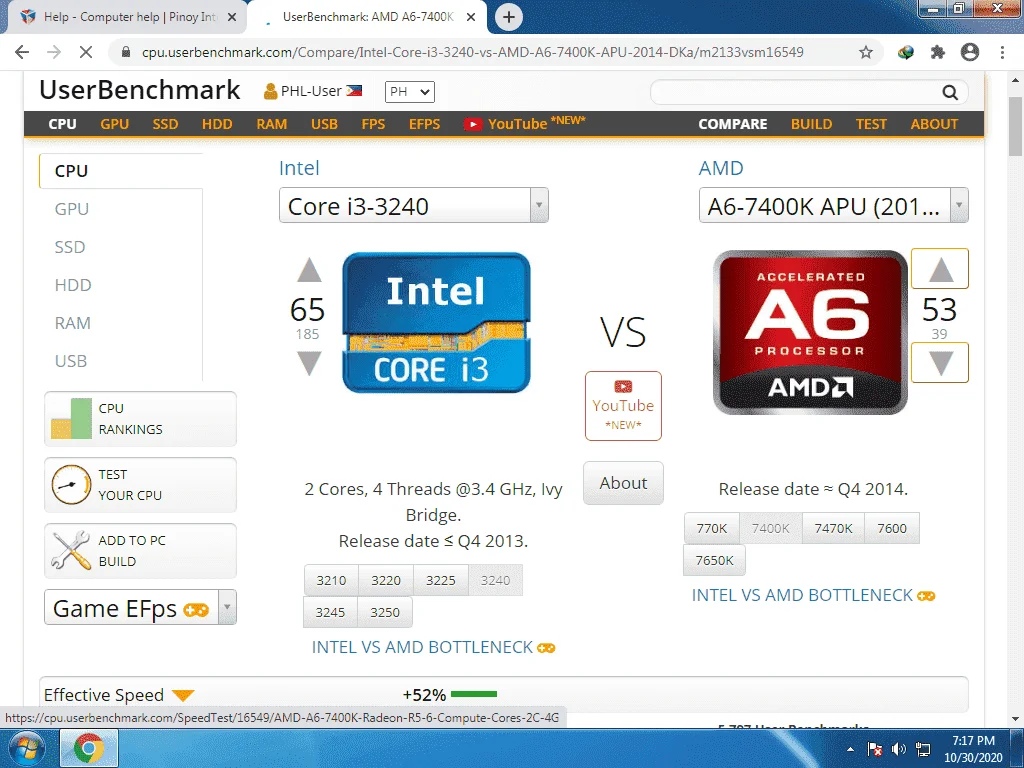The height and width of the screenshot is (768, 1024).
Task: Open the A6-7400K APU model dropdown
Action: click(x=833, y=206)
